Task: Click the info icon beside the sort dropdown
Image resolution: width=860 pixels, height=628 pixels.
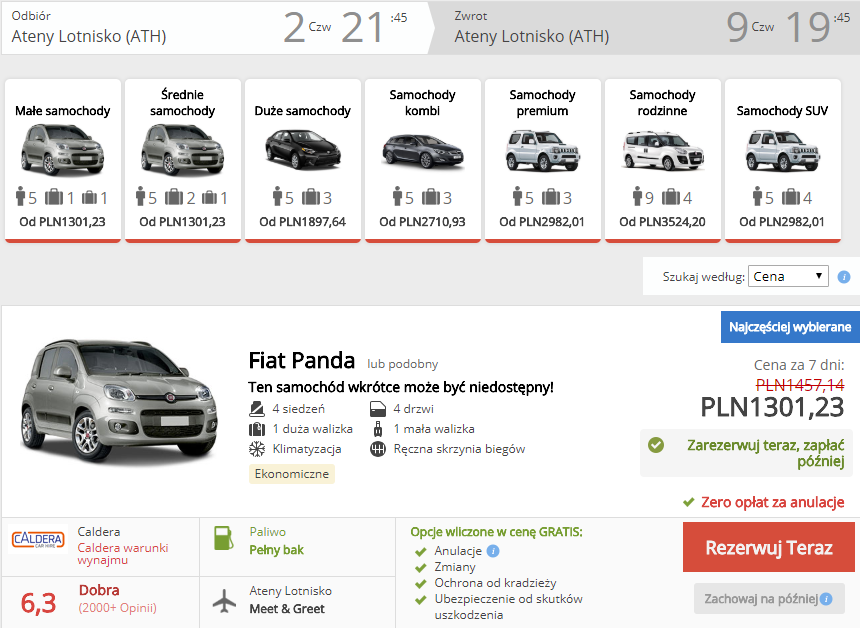Action: pos(844,277)
